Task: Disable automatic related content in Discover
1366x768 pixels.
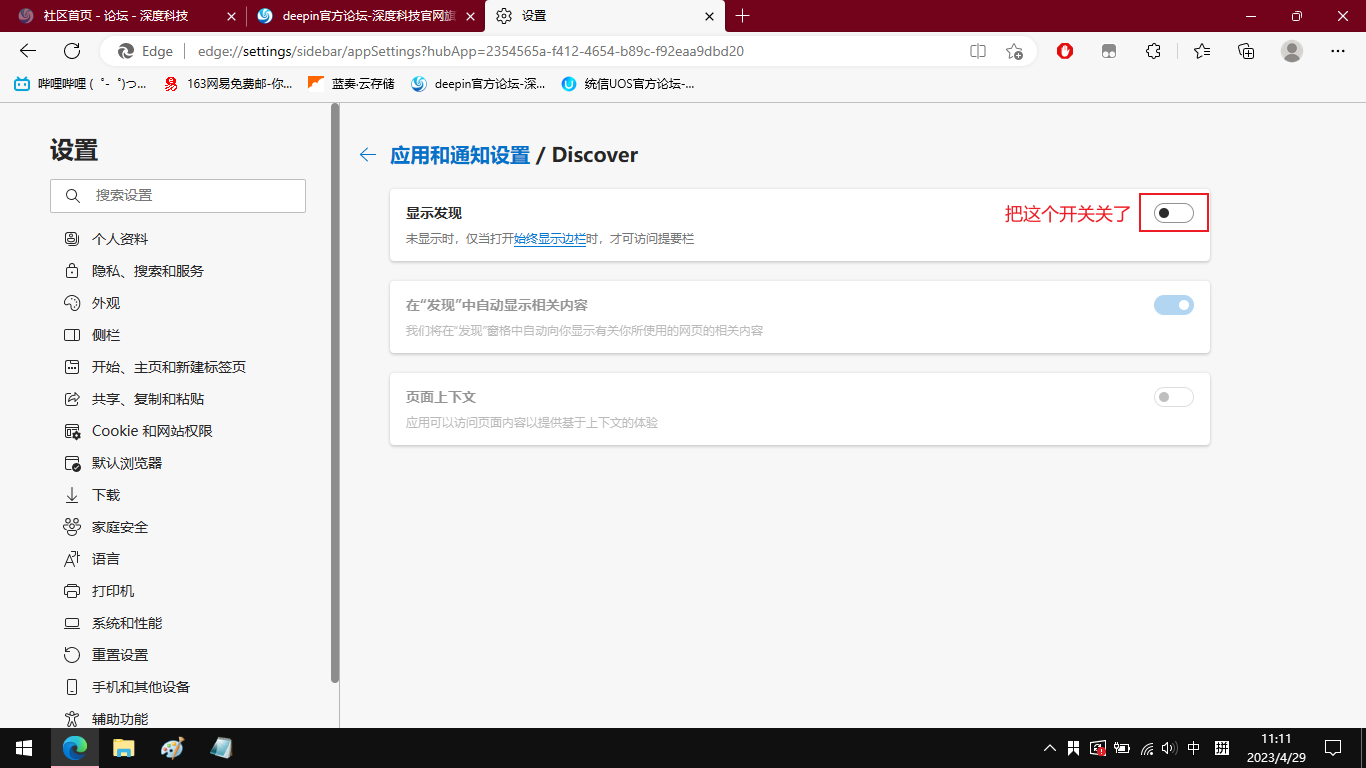Action: 1174,305
